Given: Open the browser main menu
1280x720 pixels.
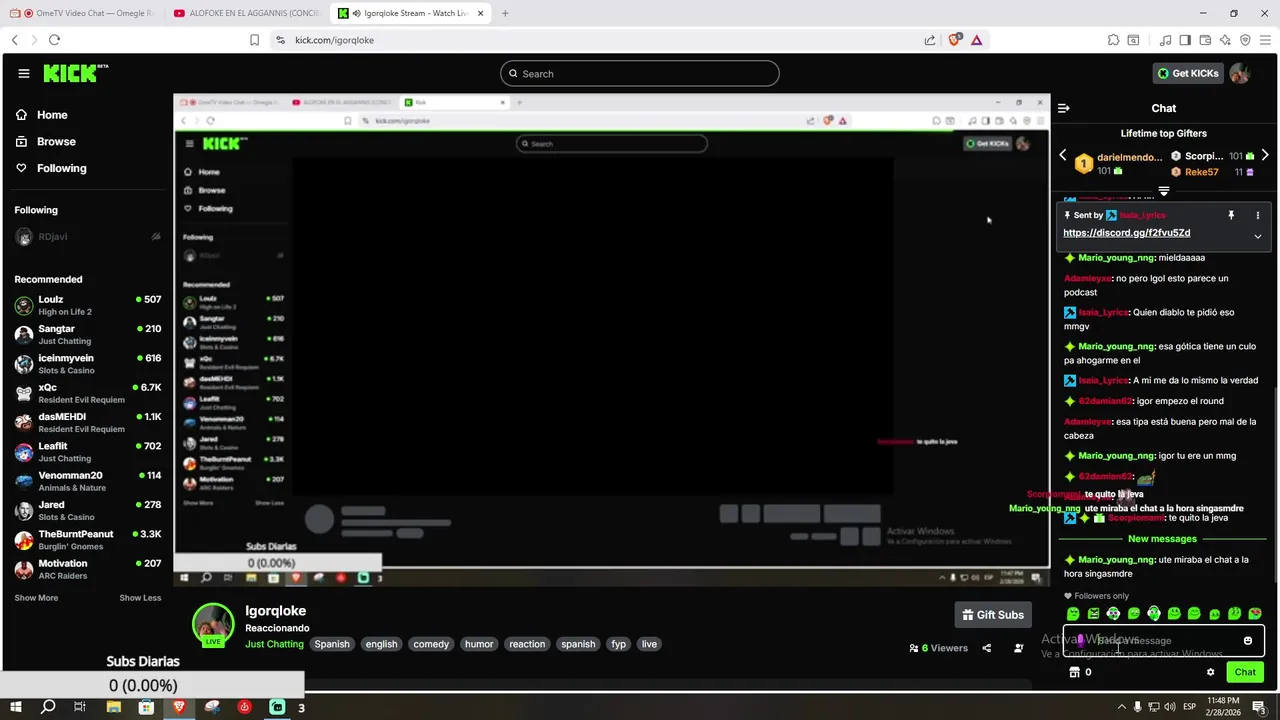Looking at the screenshot, I should click(x=1265, y=40).
